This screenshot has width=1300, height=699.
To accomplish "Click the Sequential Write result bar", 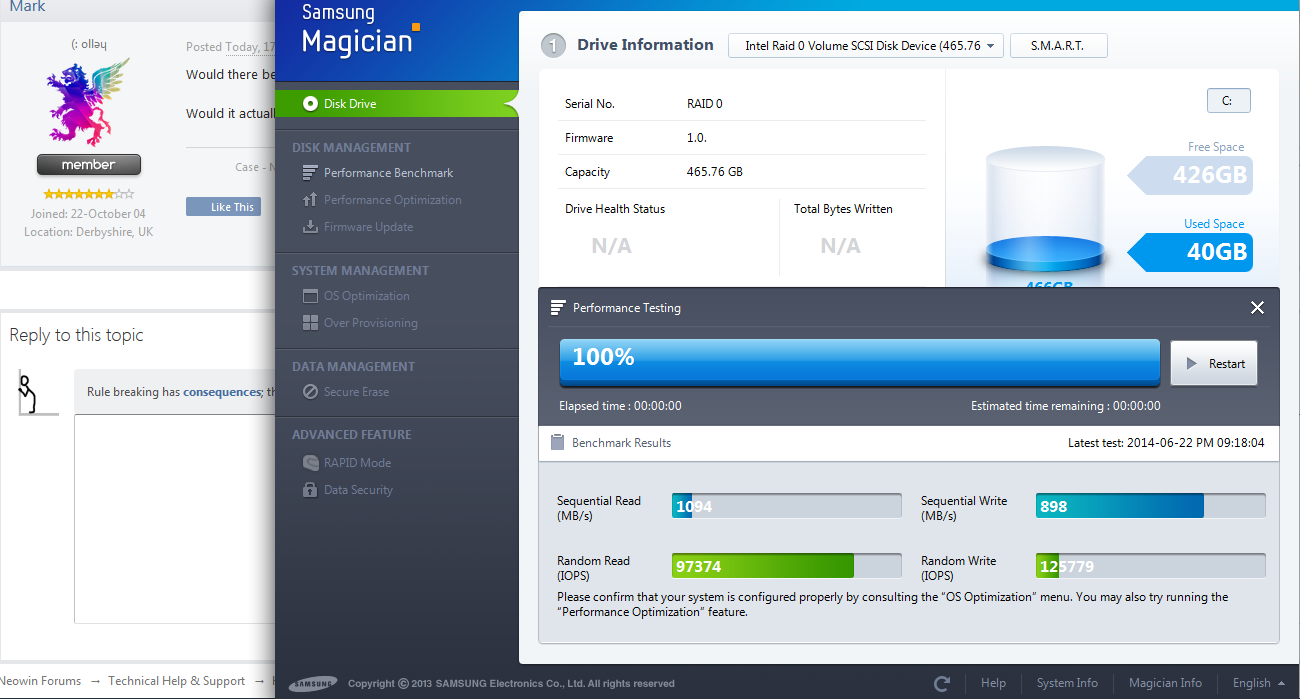I will [x=1150, y=506].
